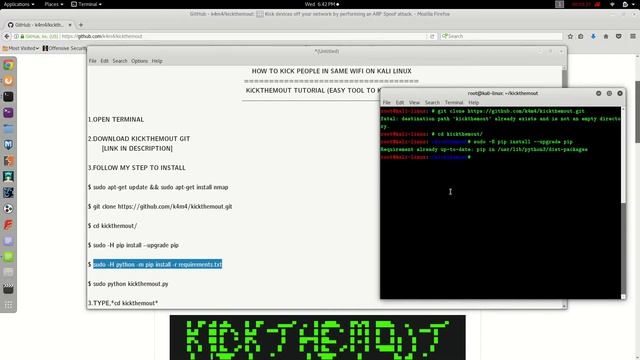Open Search menu in text editor
This screenshot has height=360, width=640.
tap(120, 61)
